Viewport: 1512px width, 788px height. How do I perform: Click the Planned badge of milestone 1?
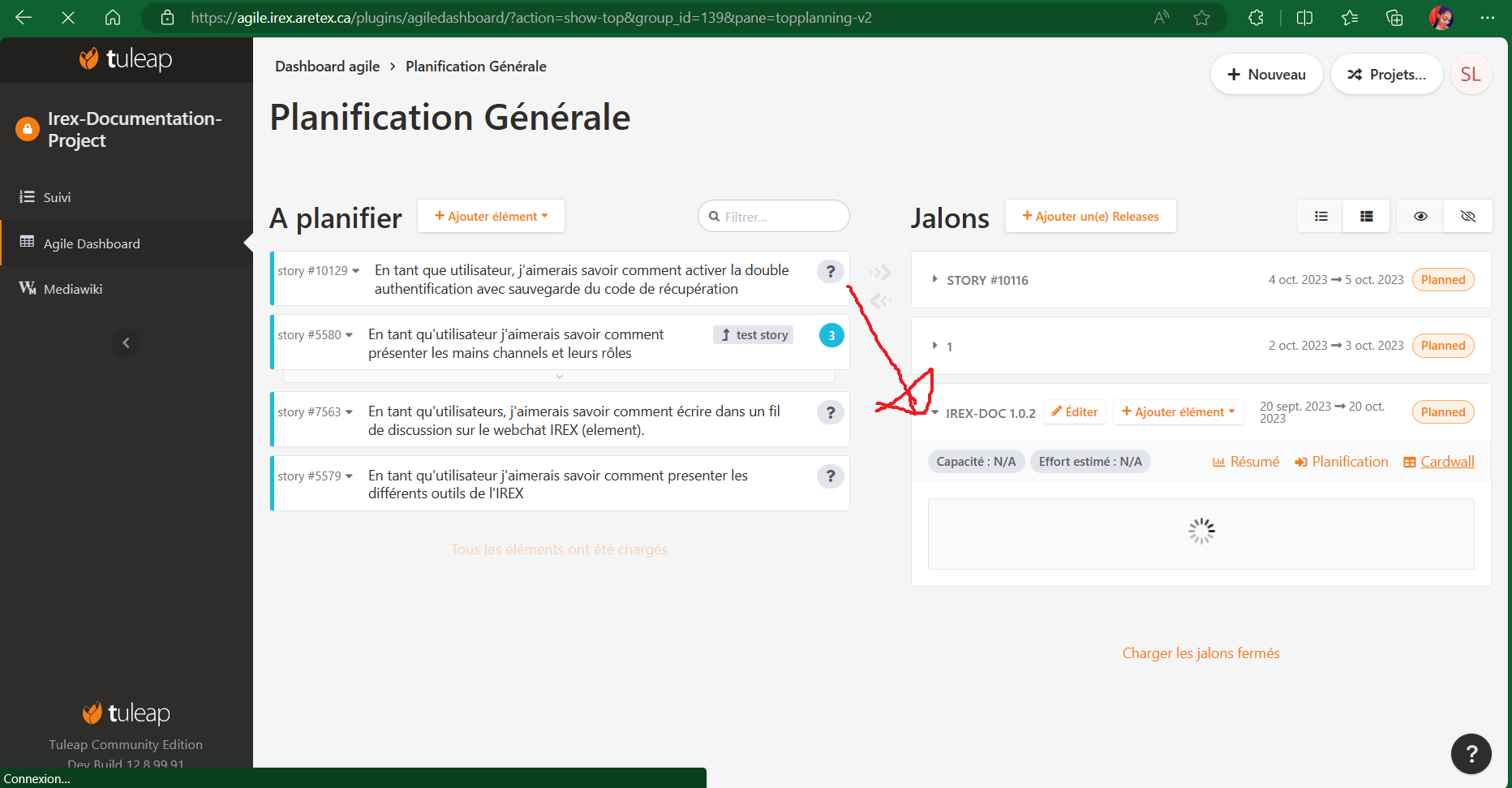1443,346
